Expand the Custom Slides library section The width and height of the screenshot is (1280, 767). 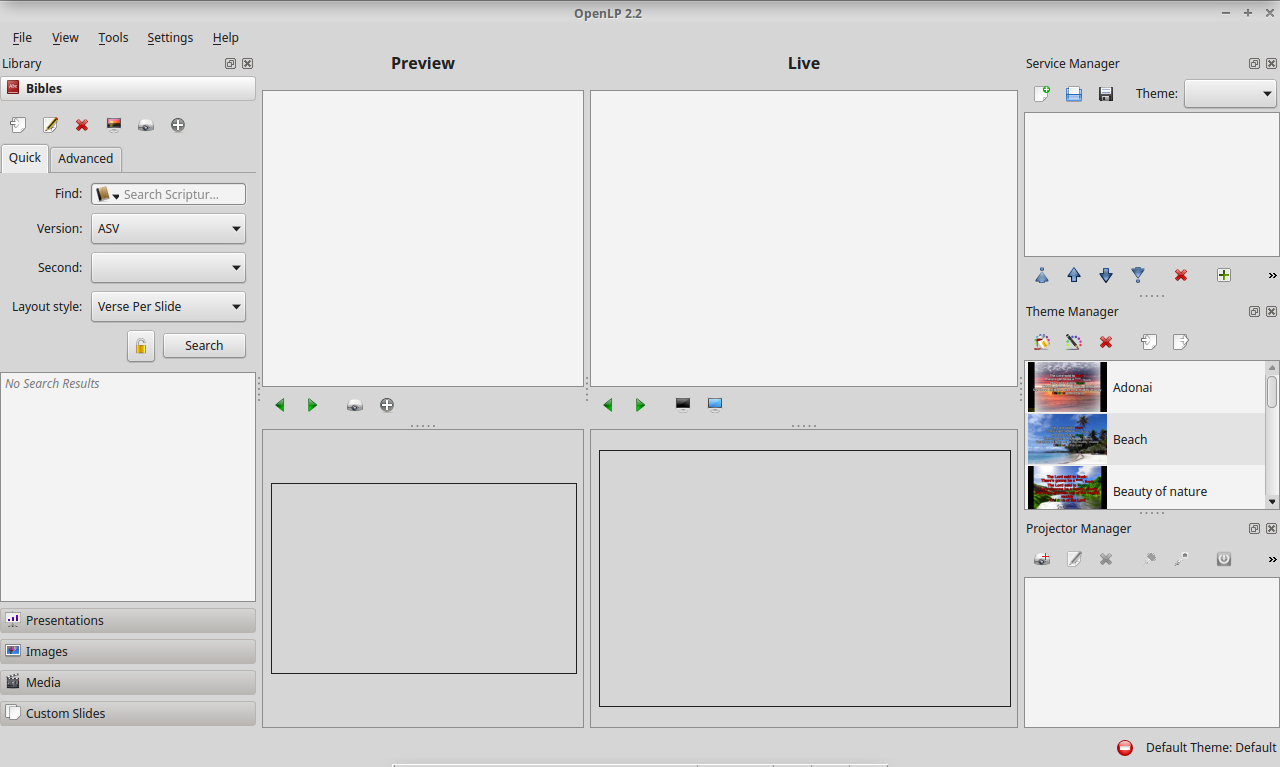point(128,714)
